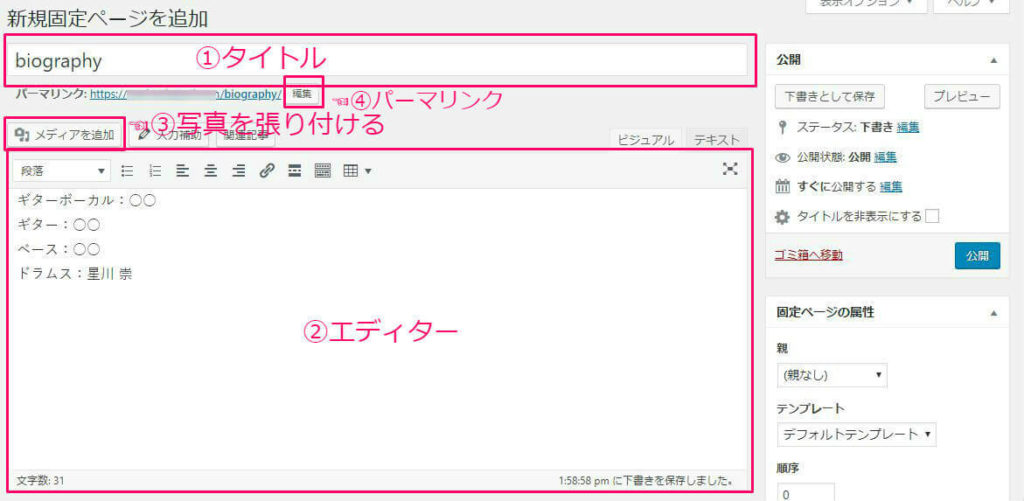Collapse the 公開 panel arrow
1024x501 pixels.
[993, 60]
